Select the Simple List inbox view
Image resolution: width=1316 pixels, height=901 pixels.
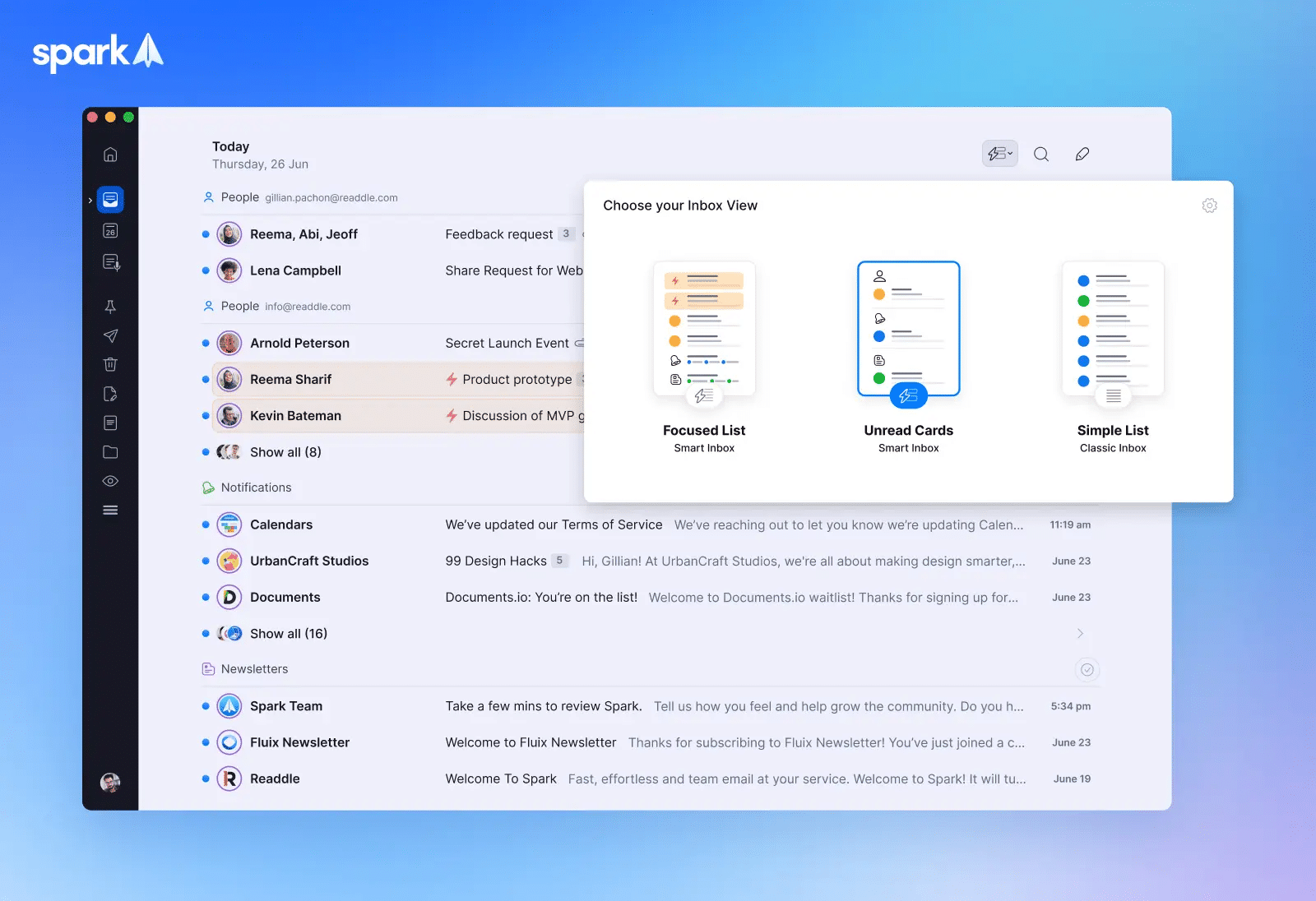point(1113,357)
